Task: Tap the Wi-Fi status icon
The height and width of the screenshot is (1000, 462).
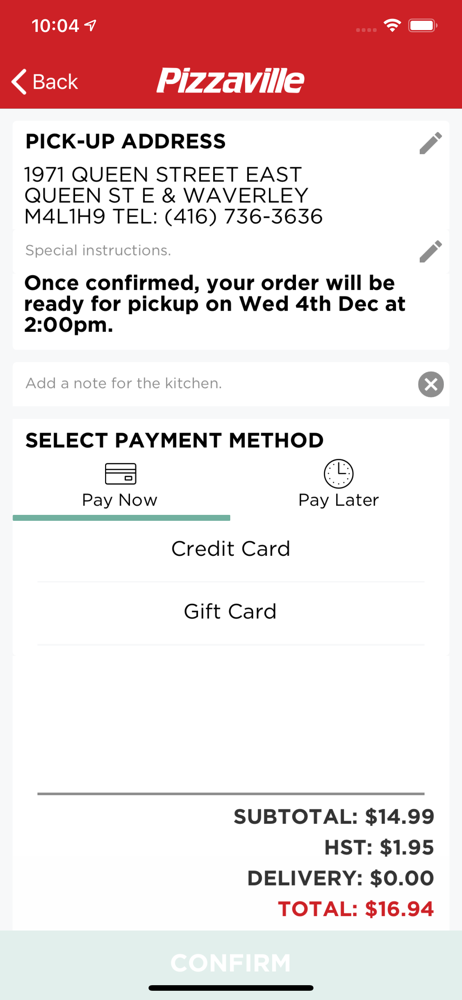Action: pos(391,26)
